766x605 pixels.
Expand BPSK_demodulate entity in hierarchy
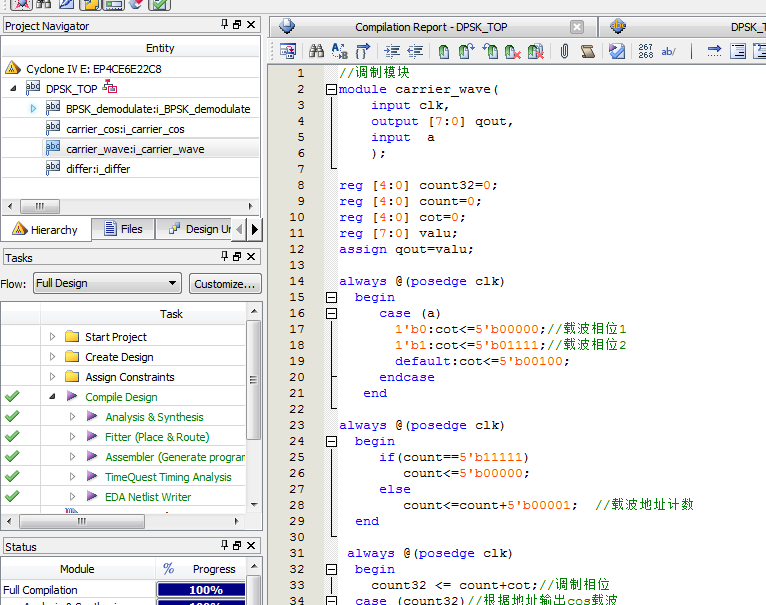pos(33,108)
